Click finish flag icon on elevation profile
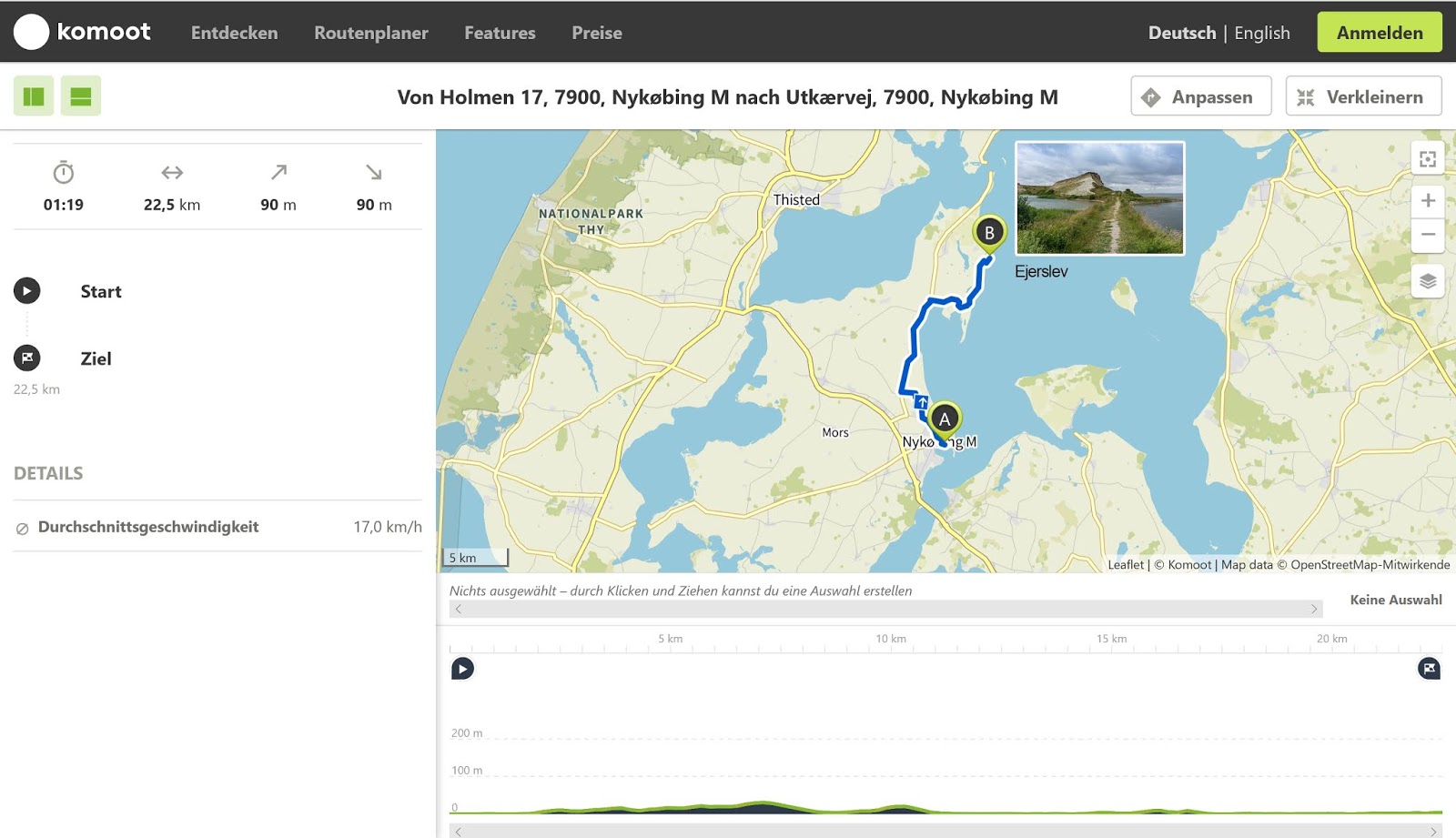The height and width of the screenshot is (838, 1456). coord(1429,670)
